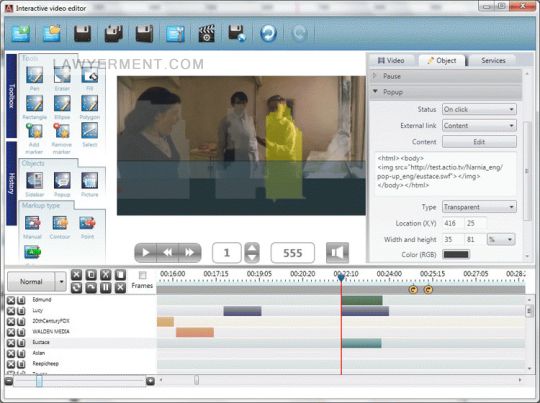Decrease frame number with the down stepper arrow
Screen dimensions: 540x403
coord(252,258)
